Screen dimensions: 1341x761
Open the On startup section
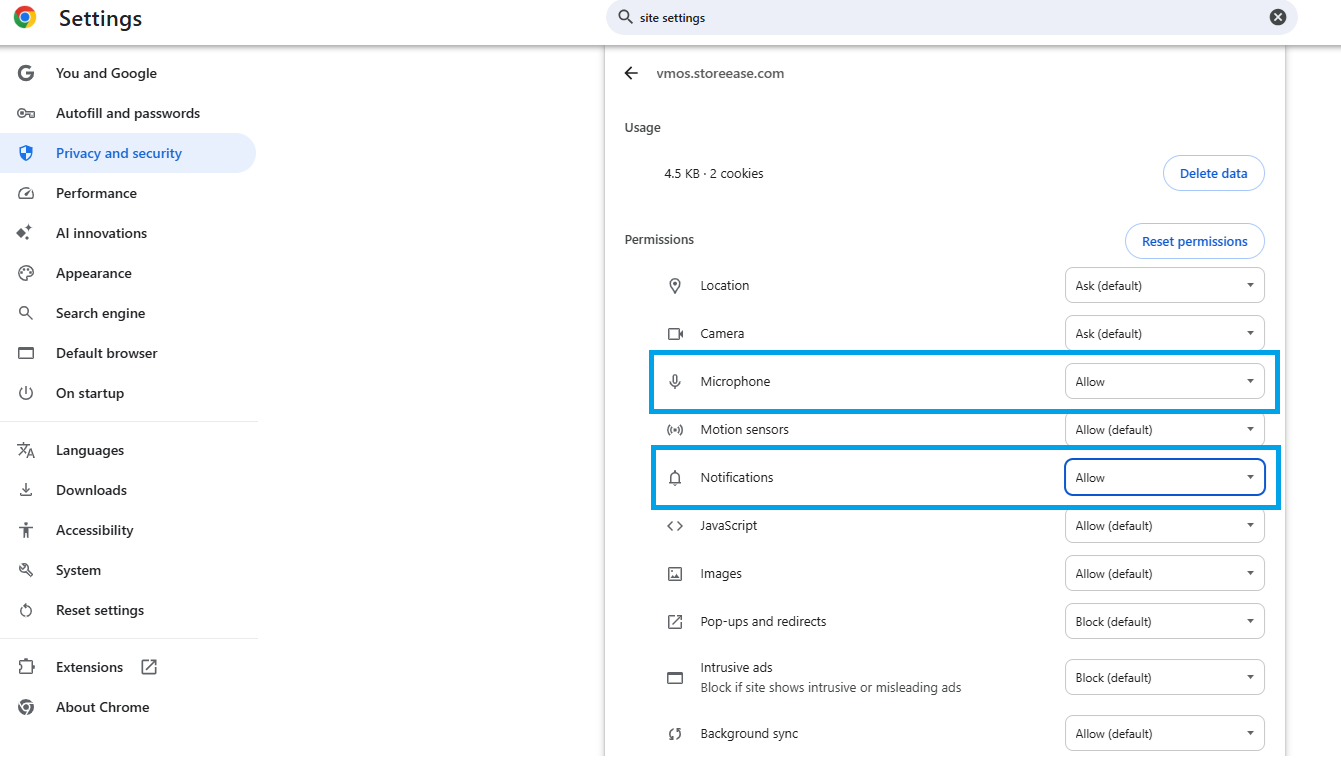(x=128, y=393)
